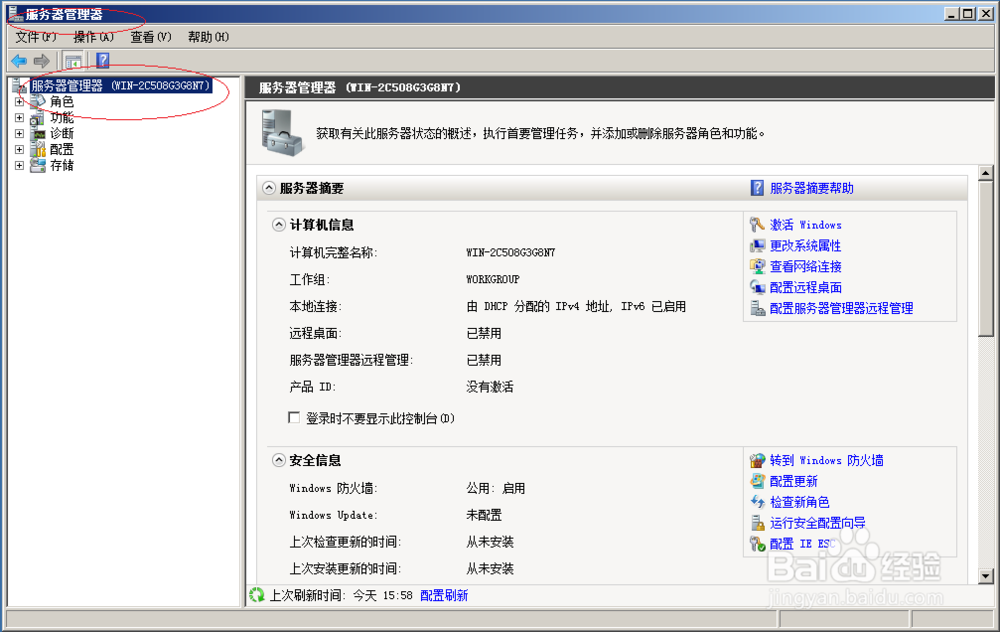Image resolution: width=1000 pixels, height=632 pixels.
Task: Collapse the 服务器摘要 section
Action: click(269, 188)
